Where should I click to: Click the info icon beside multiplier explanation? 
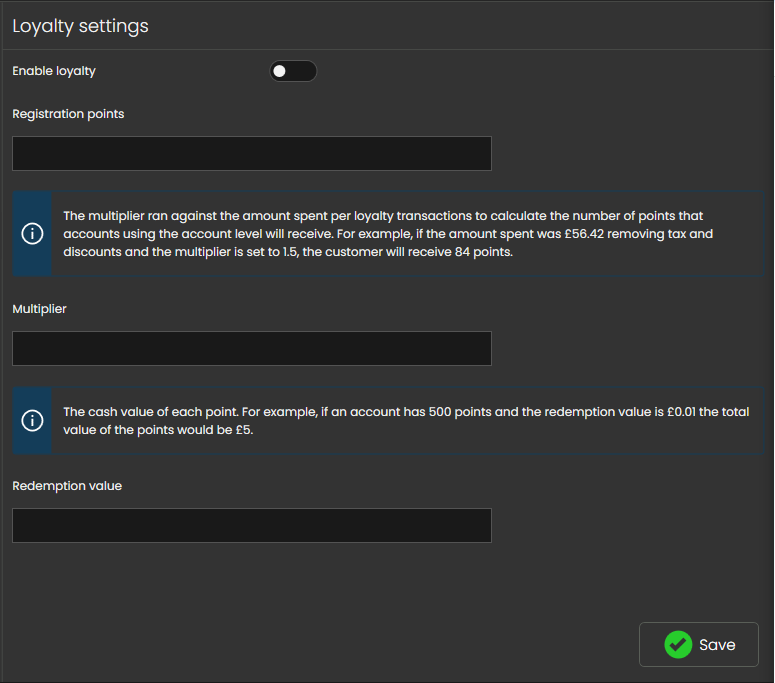(32, 233)
